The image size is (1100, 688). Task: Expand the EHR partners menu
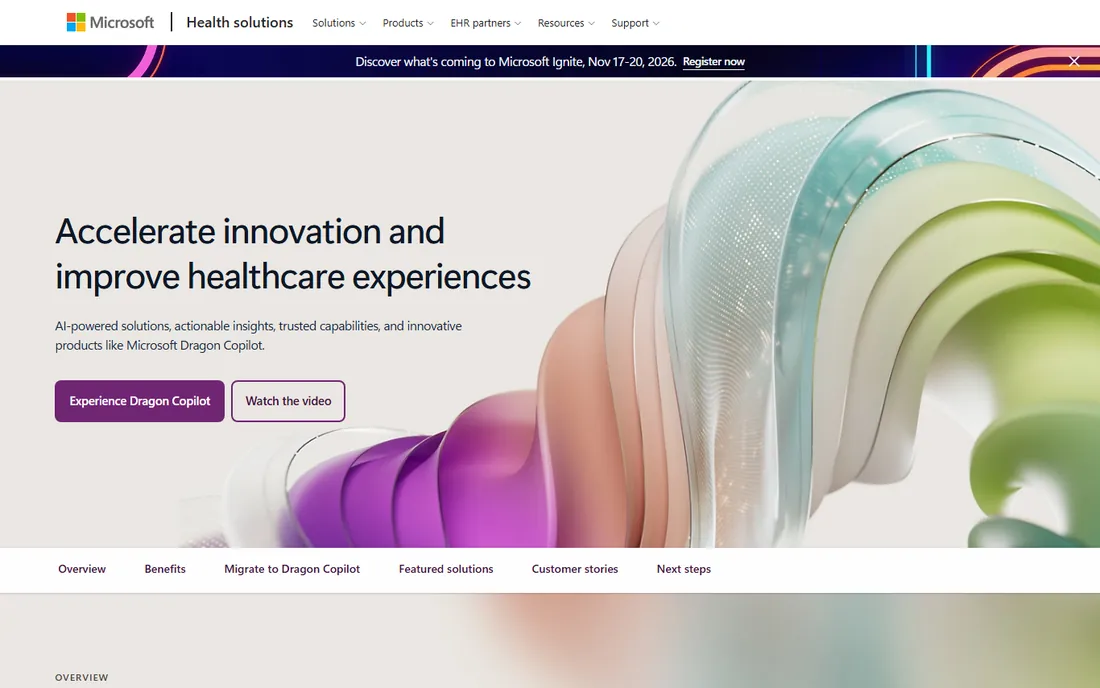(x=485, y=23)
